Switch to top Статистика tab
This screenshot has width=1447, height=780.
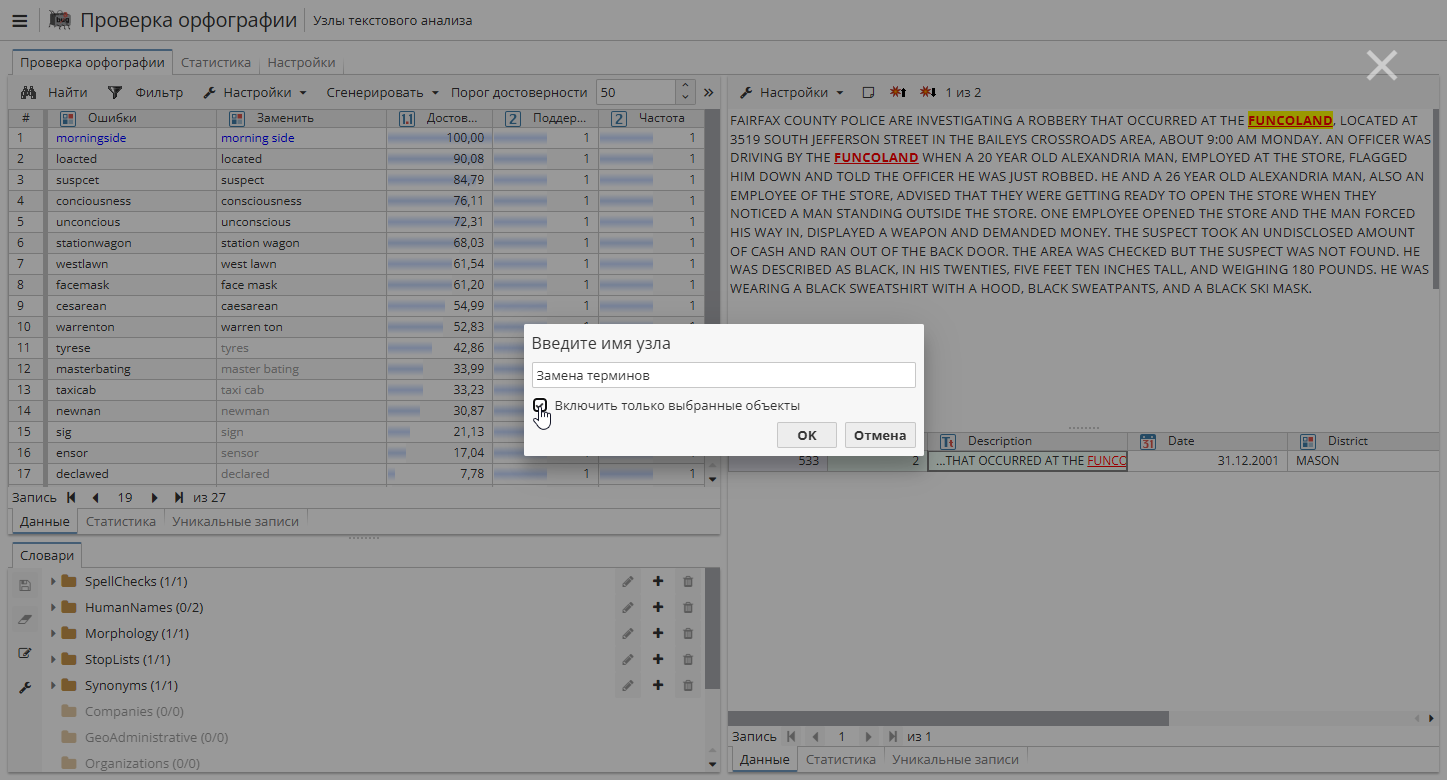click(216, 62)
